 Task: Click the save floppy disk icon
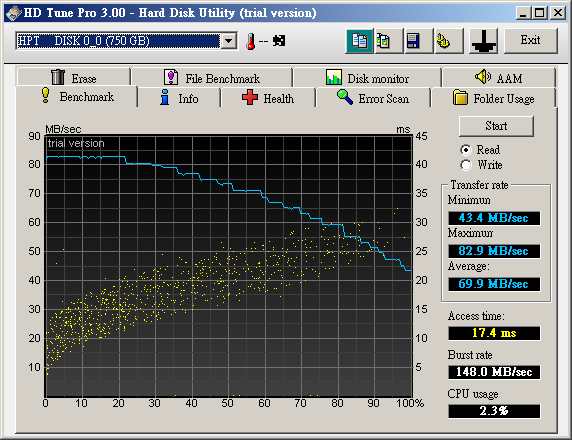pyautogui.click(x=419, y=41)
